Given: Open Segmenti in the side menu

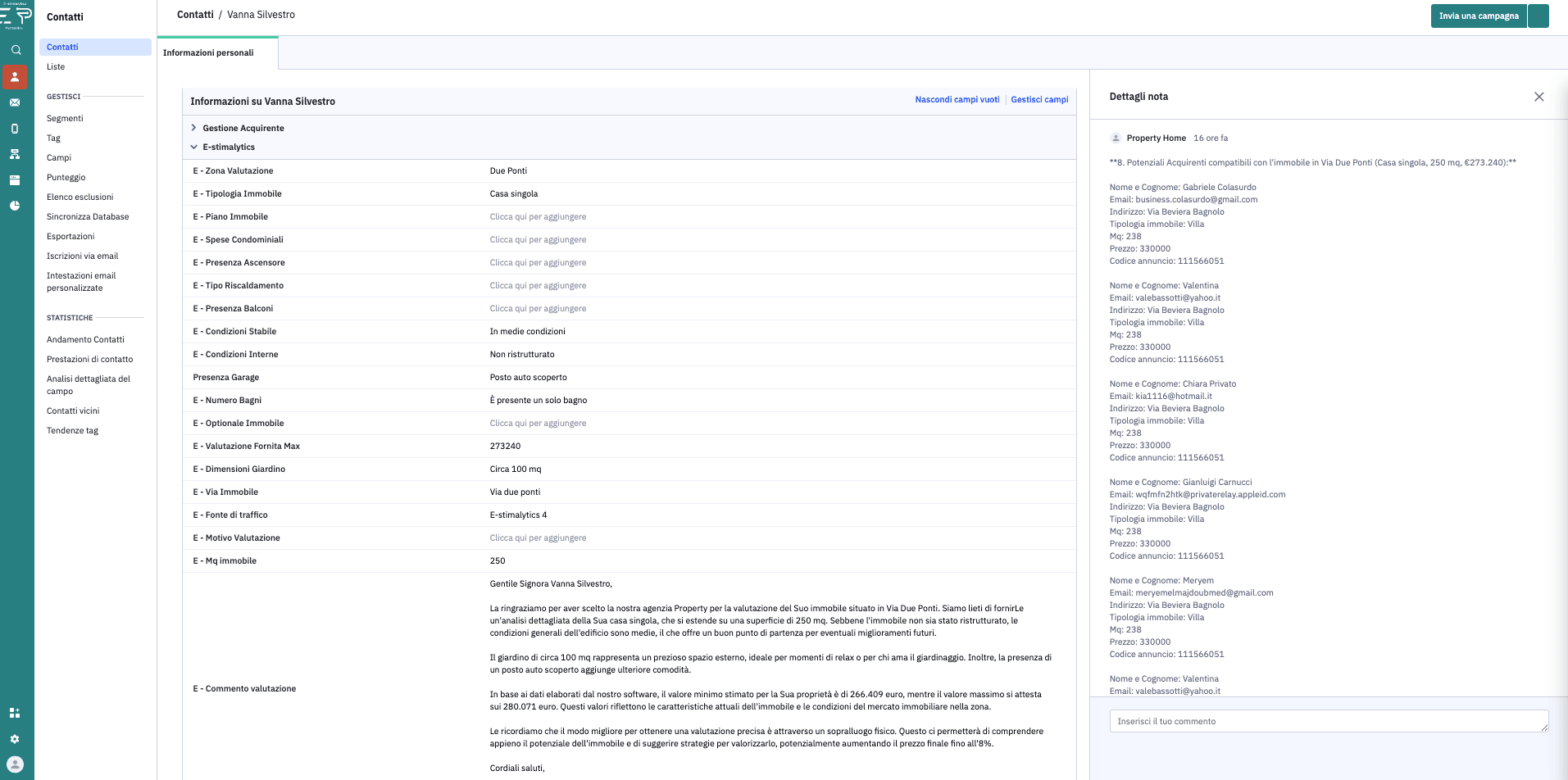Looking at the screenshot, I should tap(65, 119).
